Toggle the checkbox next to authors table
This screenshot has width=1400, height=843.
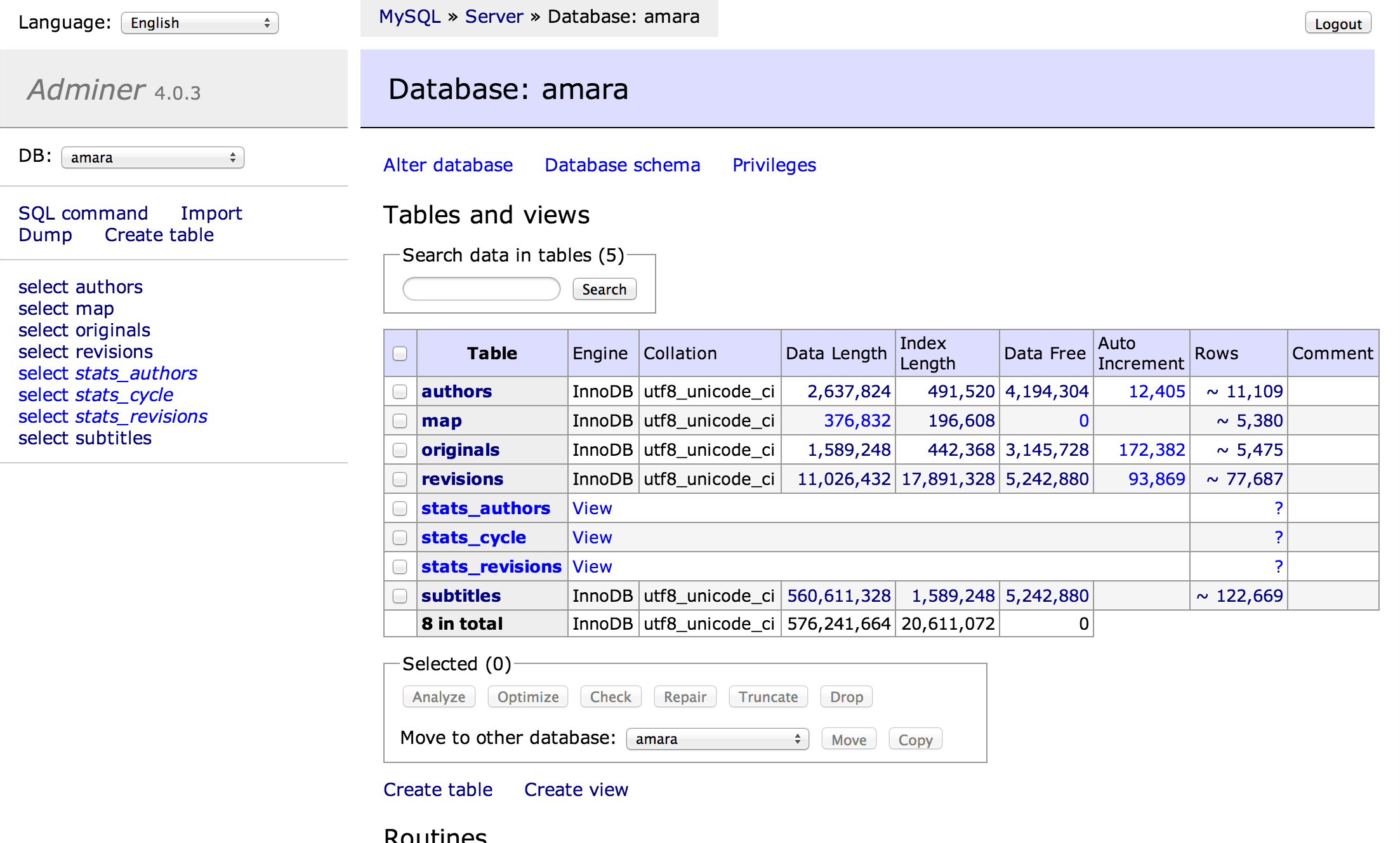point(399,391)
